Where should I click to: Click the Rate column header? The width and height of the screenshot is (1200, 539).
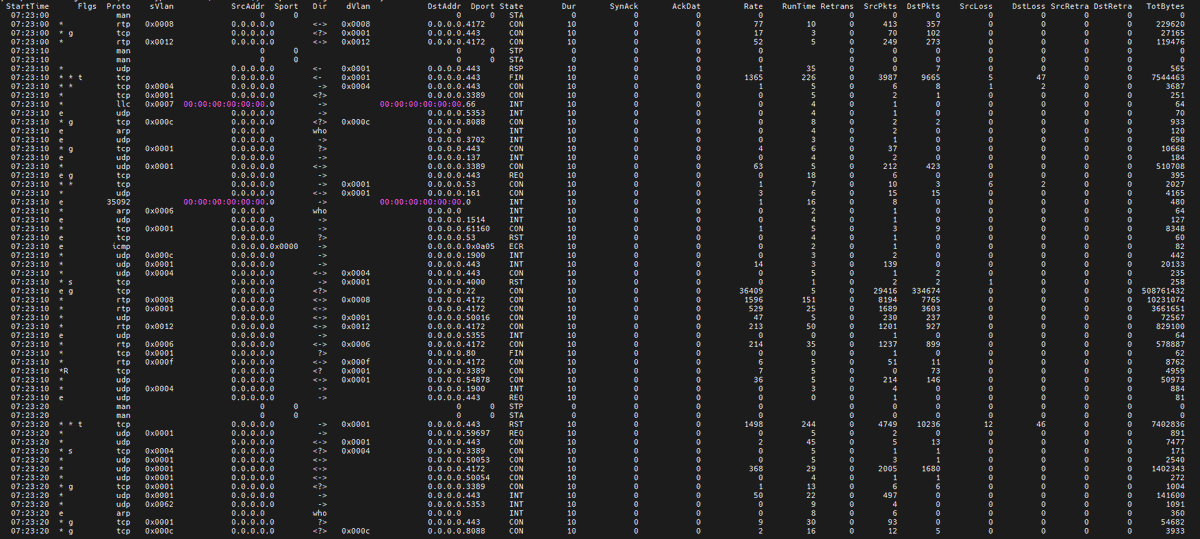753,6
